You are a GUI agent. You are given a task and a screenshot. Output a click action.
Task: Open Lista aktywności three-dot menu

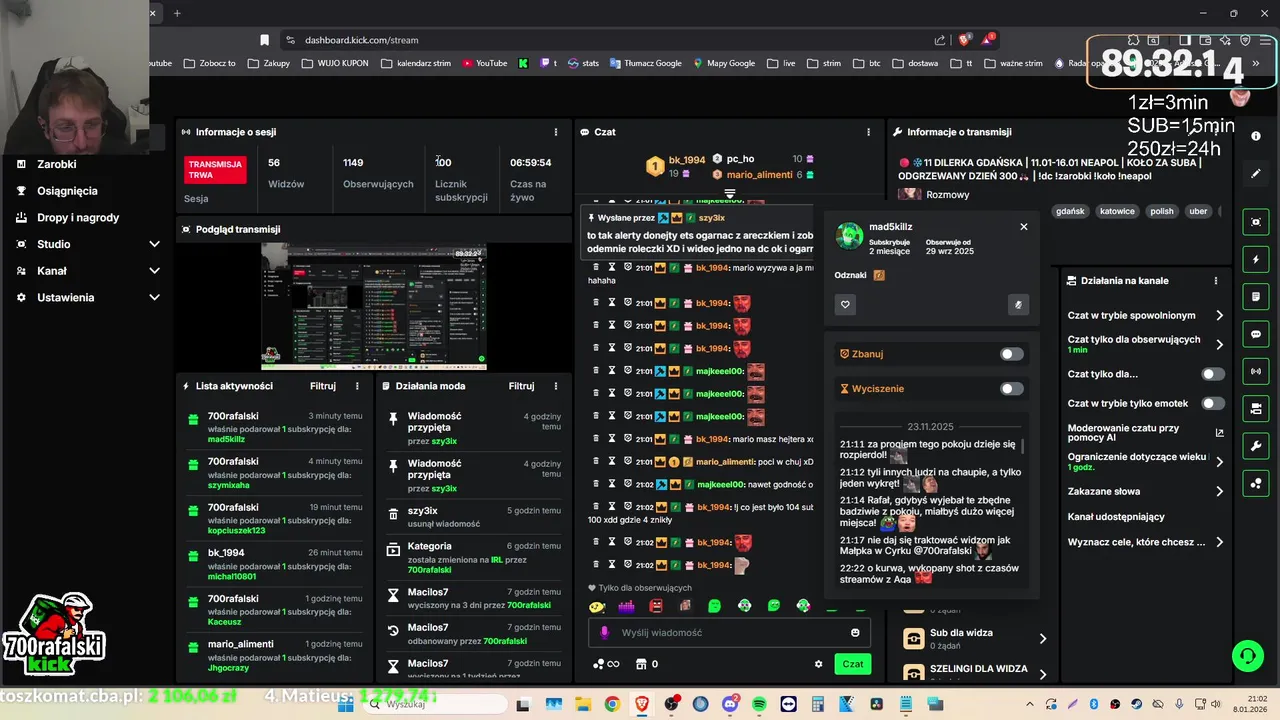tap(357, 386)
